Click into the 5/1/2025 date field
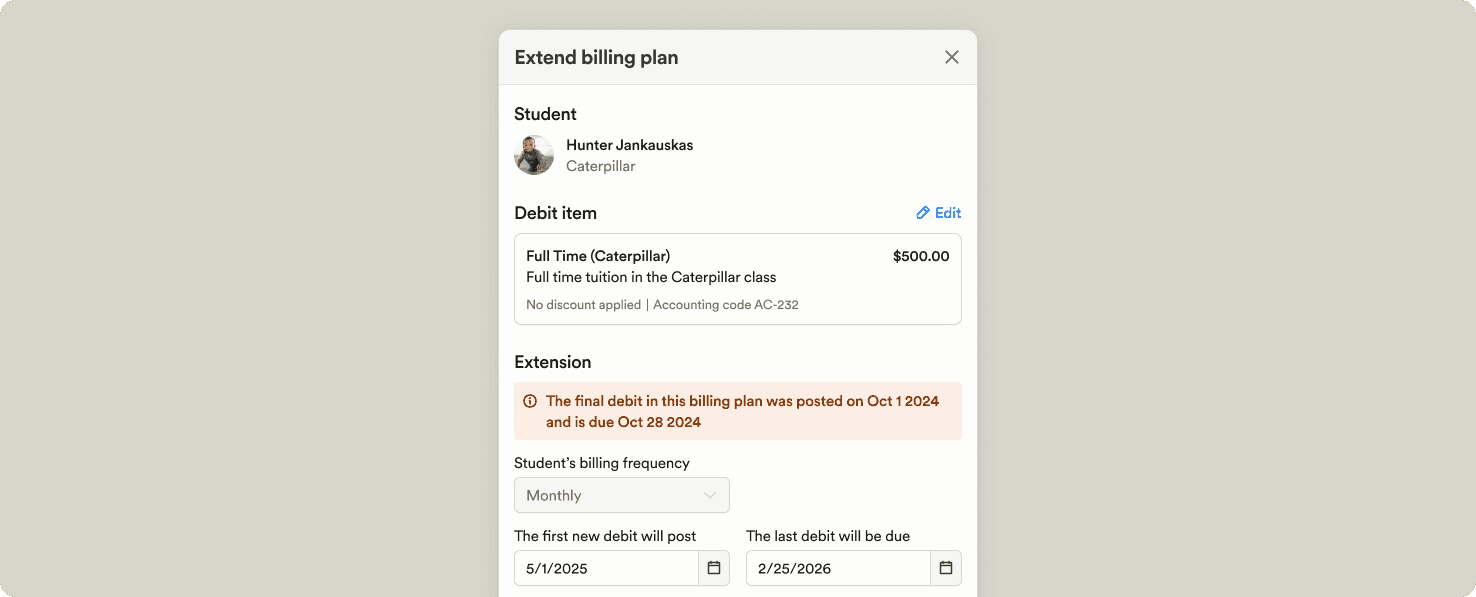Screen dimensions: 1476x597 coord(606,568)
